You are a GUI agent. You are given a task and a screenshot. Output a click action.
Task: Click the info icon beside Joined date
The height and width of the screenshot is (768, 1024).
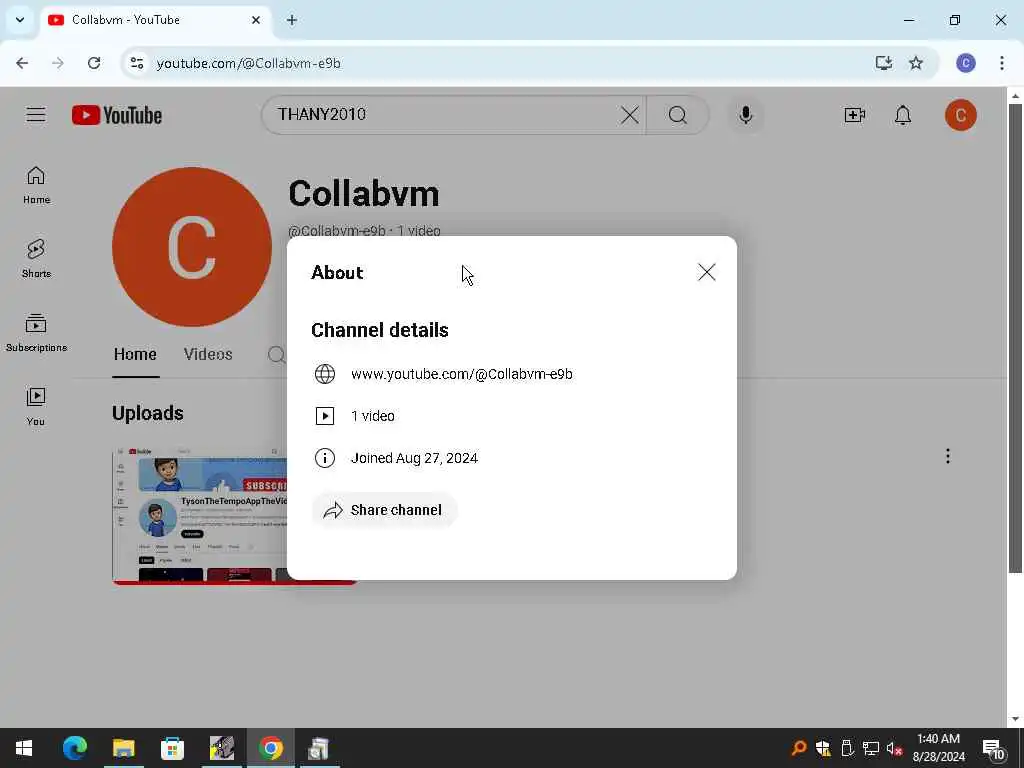click(x=325, y=458)
